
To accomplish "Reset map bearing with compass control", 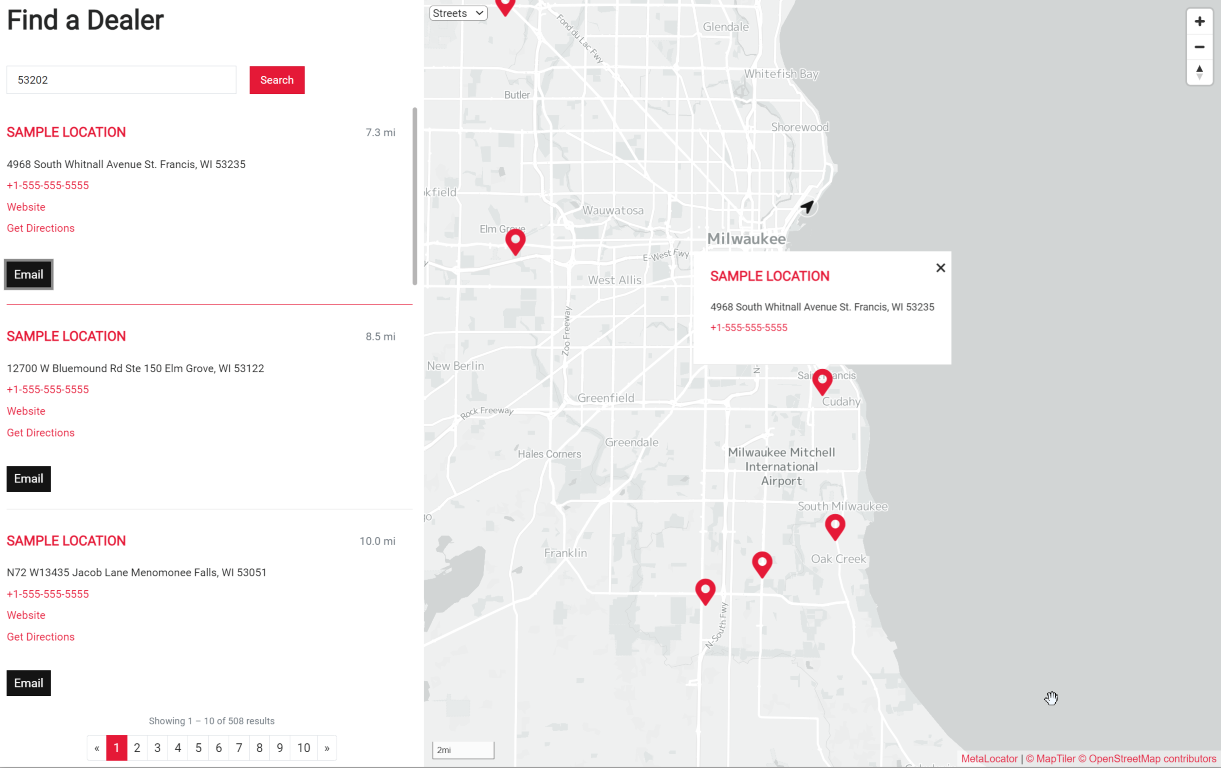I will coord(1199,71).
